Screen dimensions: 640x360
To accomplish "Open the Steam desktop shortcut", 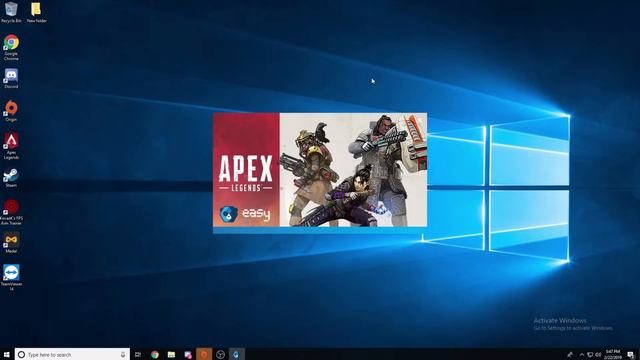I will [11, 178].
